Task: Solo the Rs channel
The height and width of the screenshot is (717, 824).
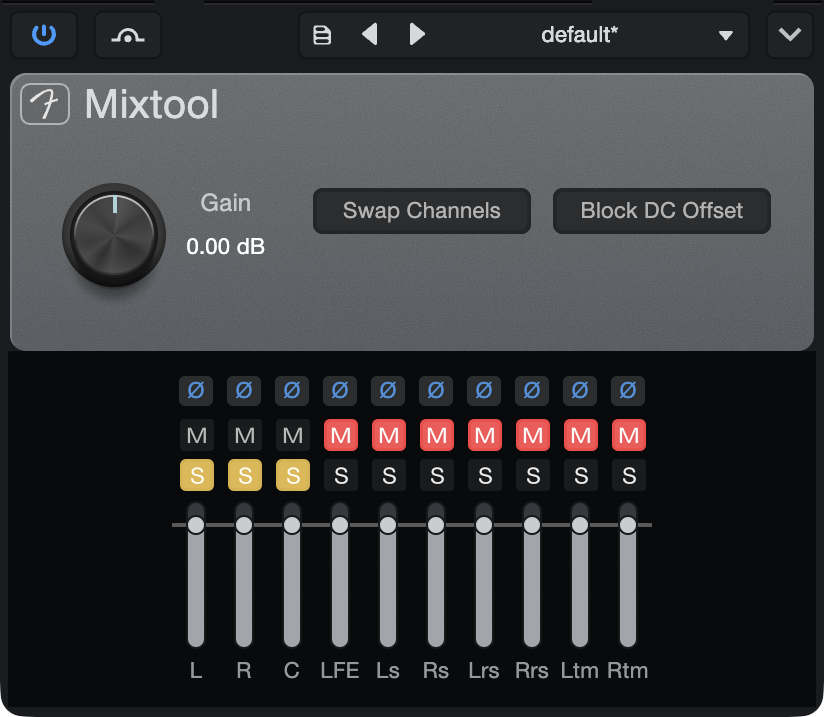Action: tap(437, 475)
